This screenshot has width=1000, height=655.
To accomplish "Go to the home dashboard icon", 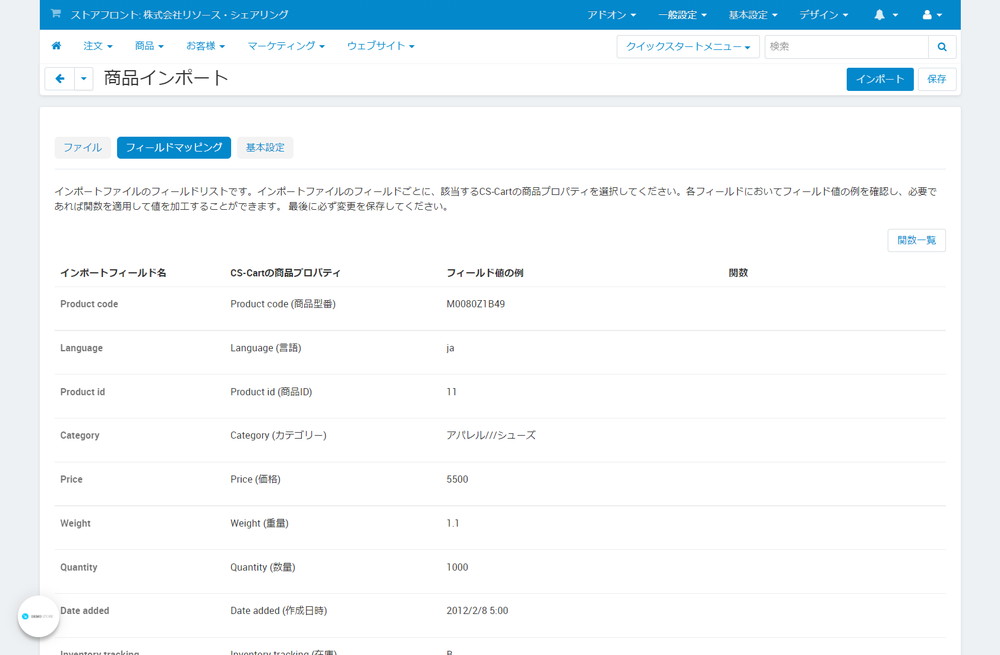I will 56,46.
